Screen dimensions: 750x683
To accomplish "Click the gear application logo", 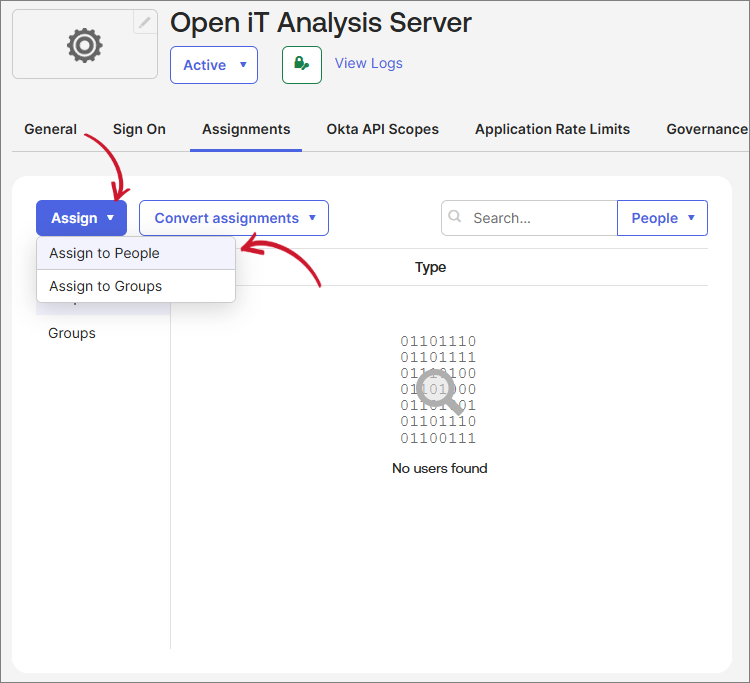I will pyautogui.click(x=85, y=45).
